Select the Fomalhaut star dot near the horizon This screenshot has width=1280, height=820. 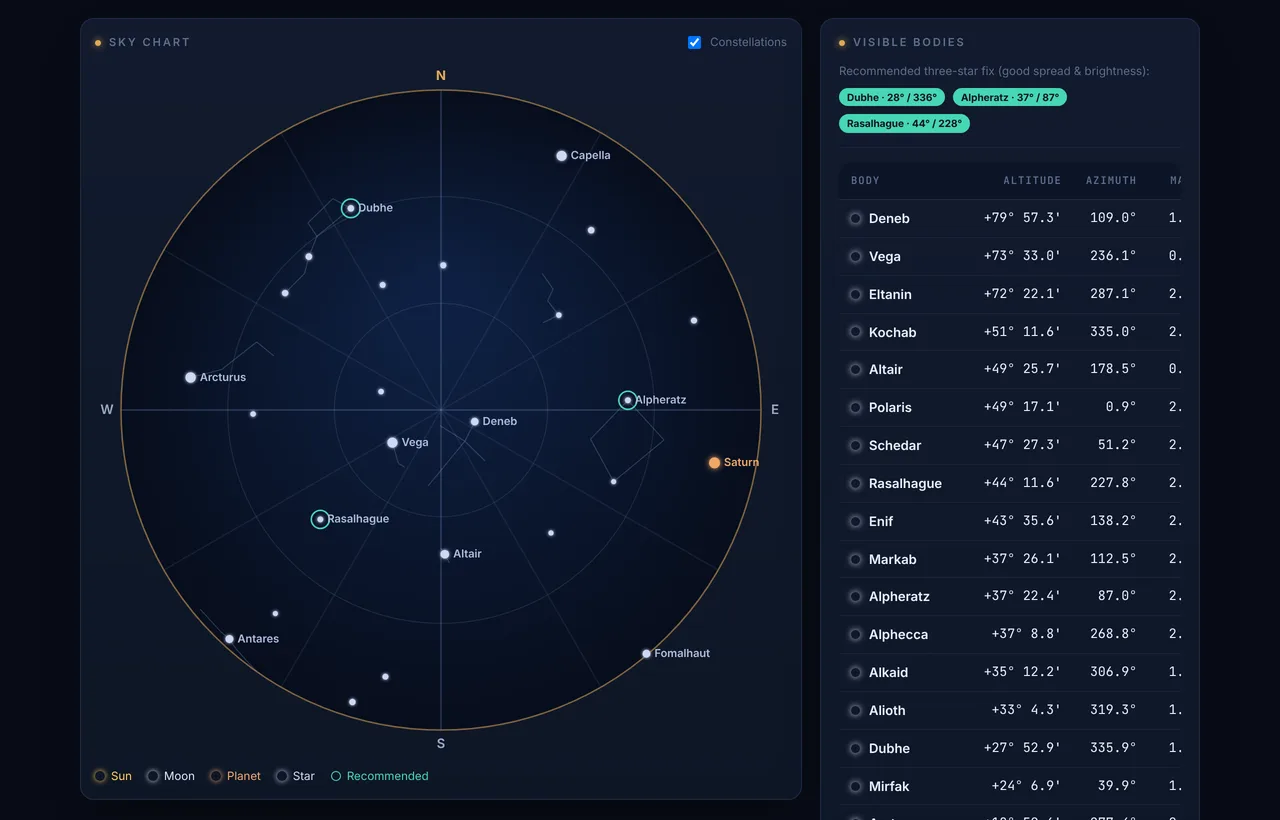point(647,654)
